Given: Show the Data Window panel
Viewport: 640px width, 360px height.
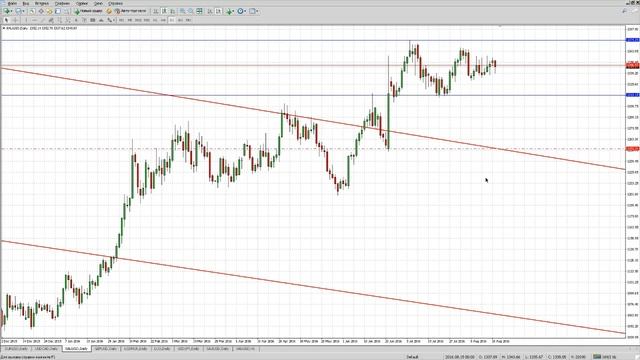Looking at the screenshot, I should tap(41, 11).
